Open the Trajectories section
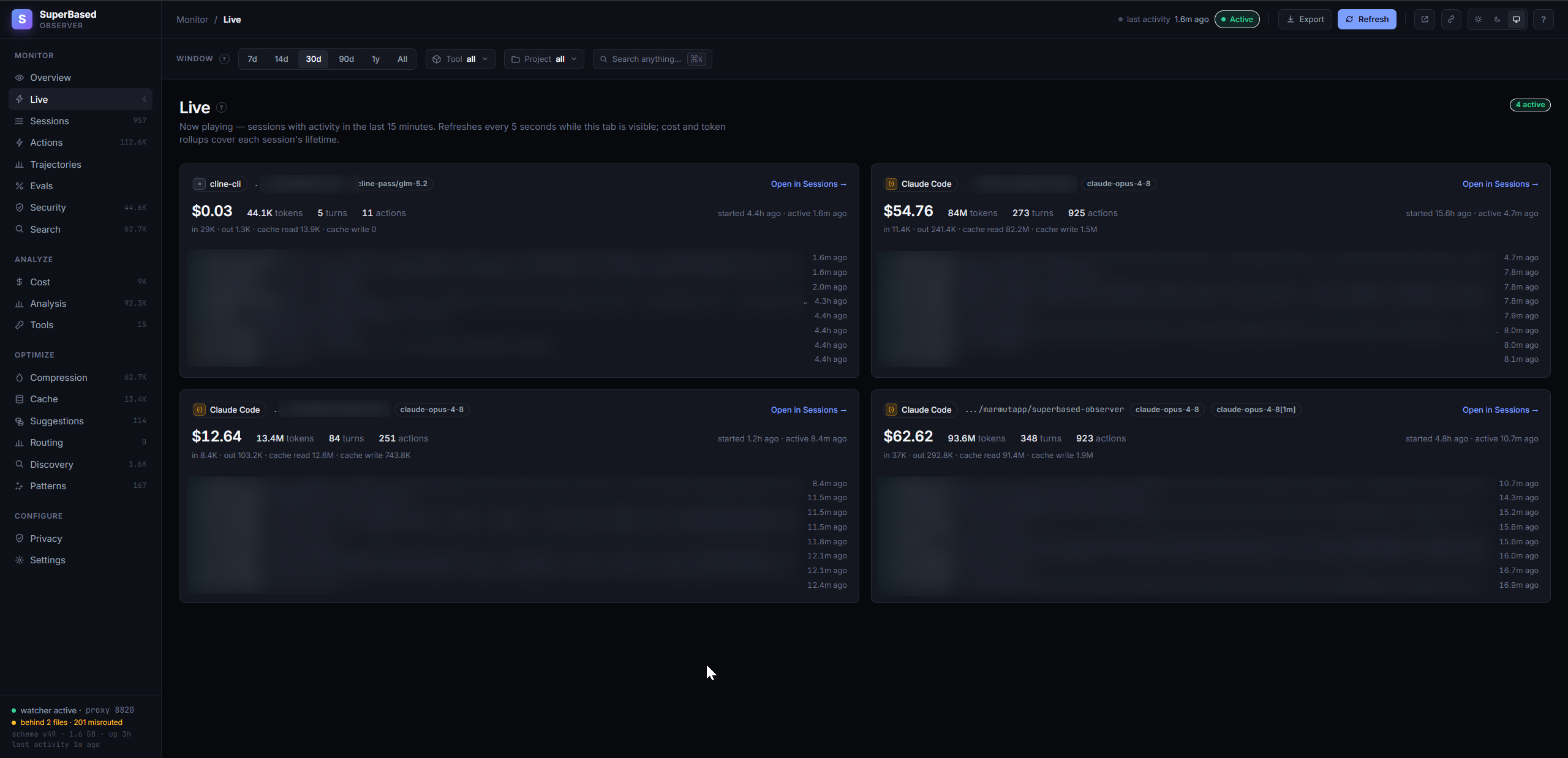This screenshot has height=758, width=1568. pyautogui.click(x=80, y=165)
